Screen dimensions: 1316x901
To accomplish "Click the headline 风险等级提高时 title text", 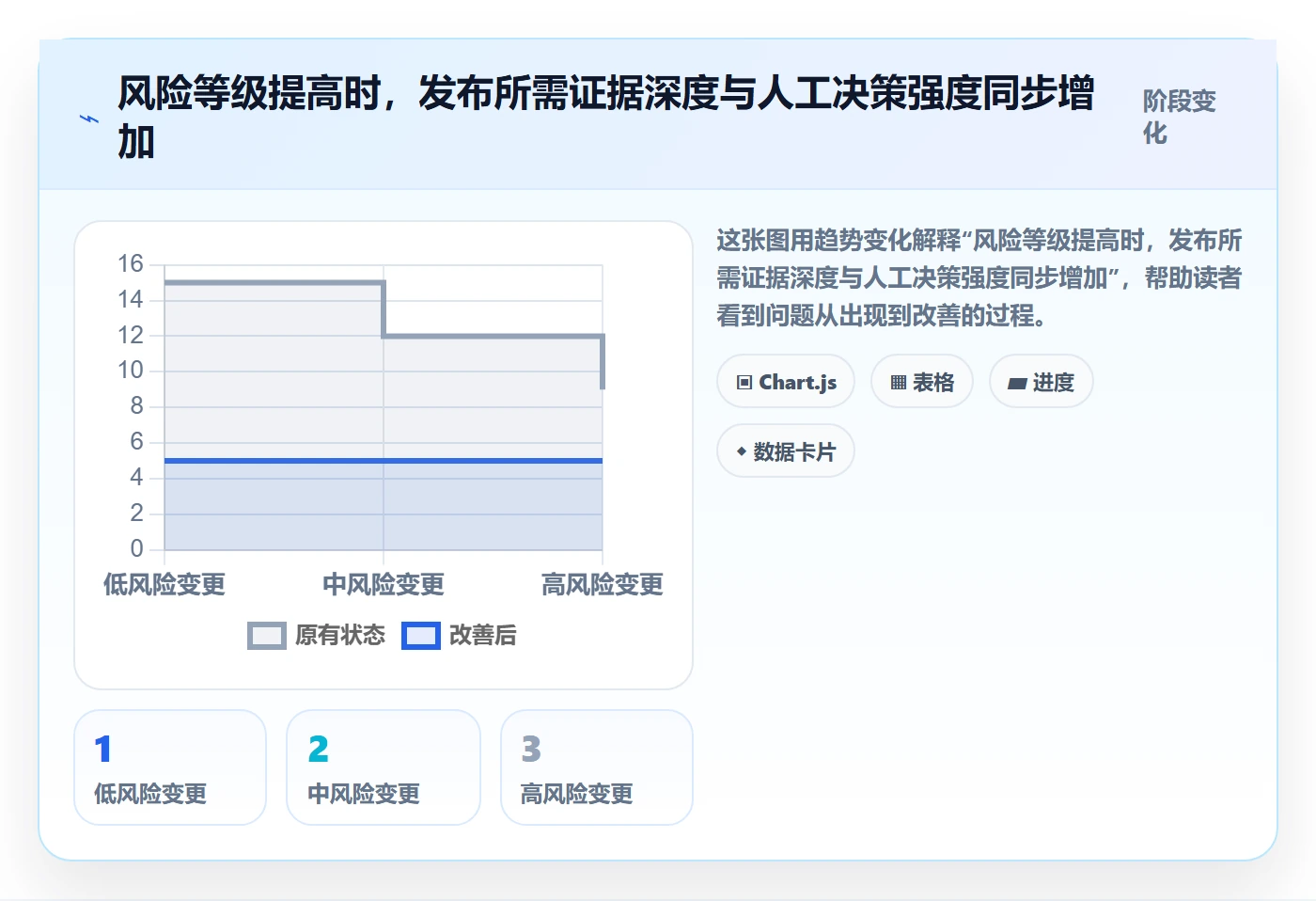I will coord(606,118).
